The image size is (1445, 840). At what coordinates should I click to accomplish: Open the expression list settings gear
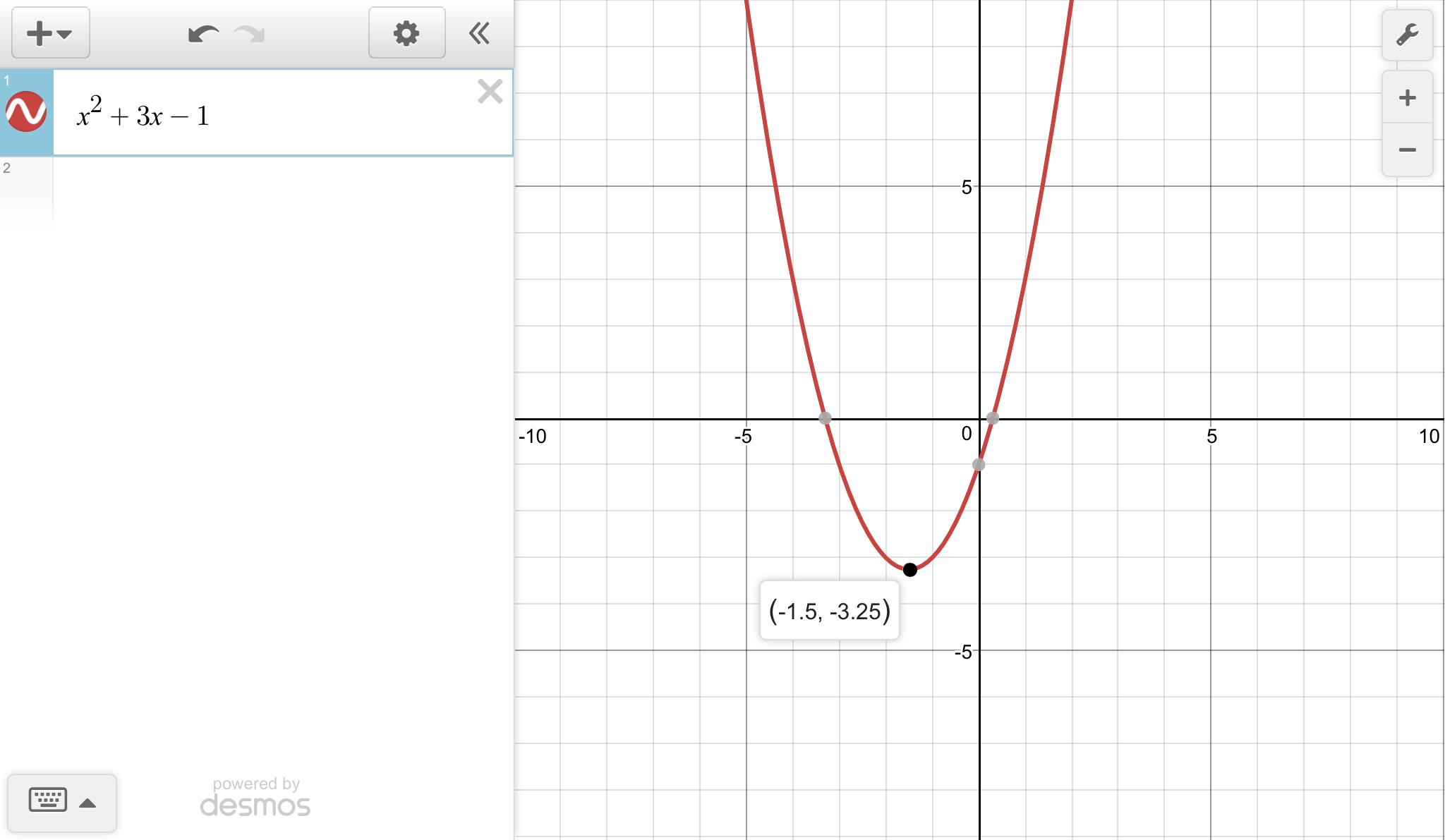tap(406, 33)
